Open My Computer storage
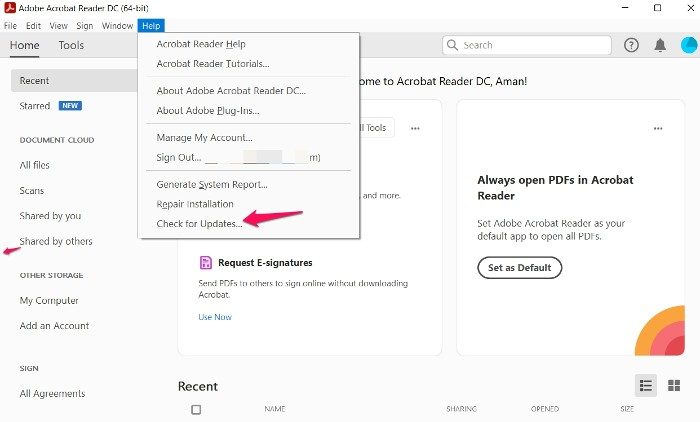Screen dimensions: 700x422 [x=49, y=301]
